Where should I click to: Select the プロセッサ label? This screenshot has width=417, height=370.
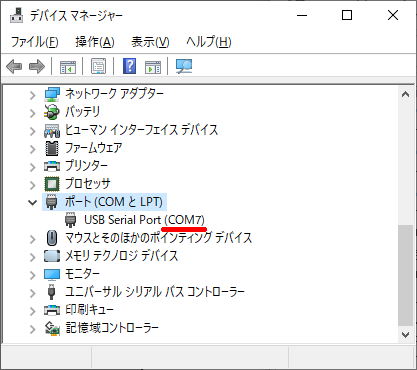click(88, 184)
